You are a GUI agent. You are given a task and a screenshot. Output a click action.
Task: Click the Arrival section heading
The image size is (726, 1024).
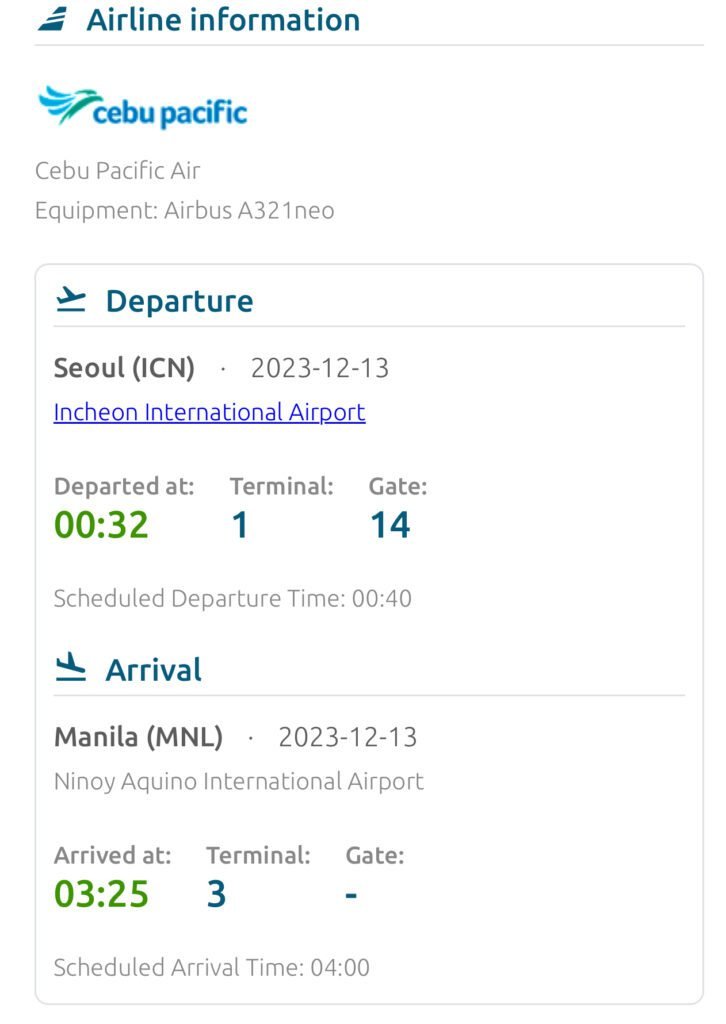pyautogui.click(x=153, y=669)
